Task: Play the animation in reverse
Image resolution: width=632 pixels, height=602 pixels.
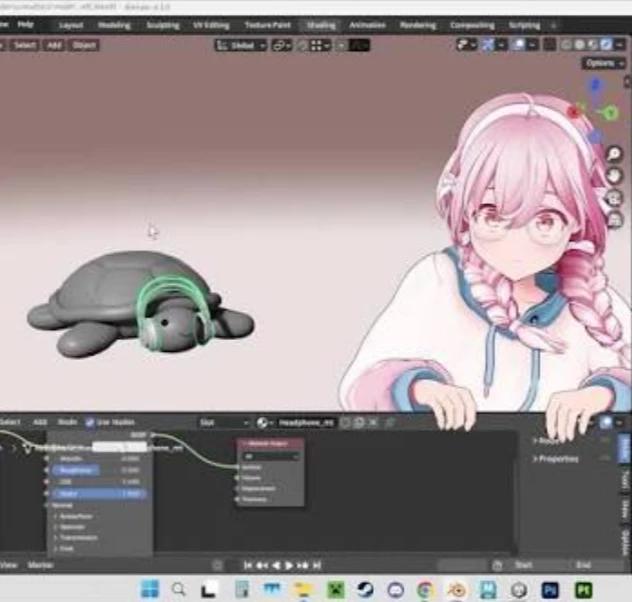Action: click(276, 565)
